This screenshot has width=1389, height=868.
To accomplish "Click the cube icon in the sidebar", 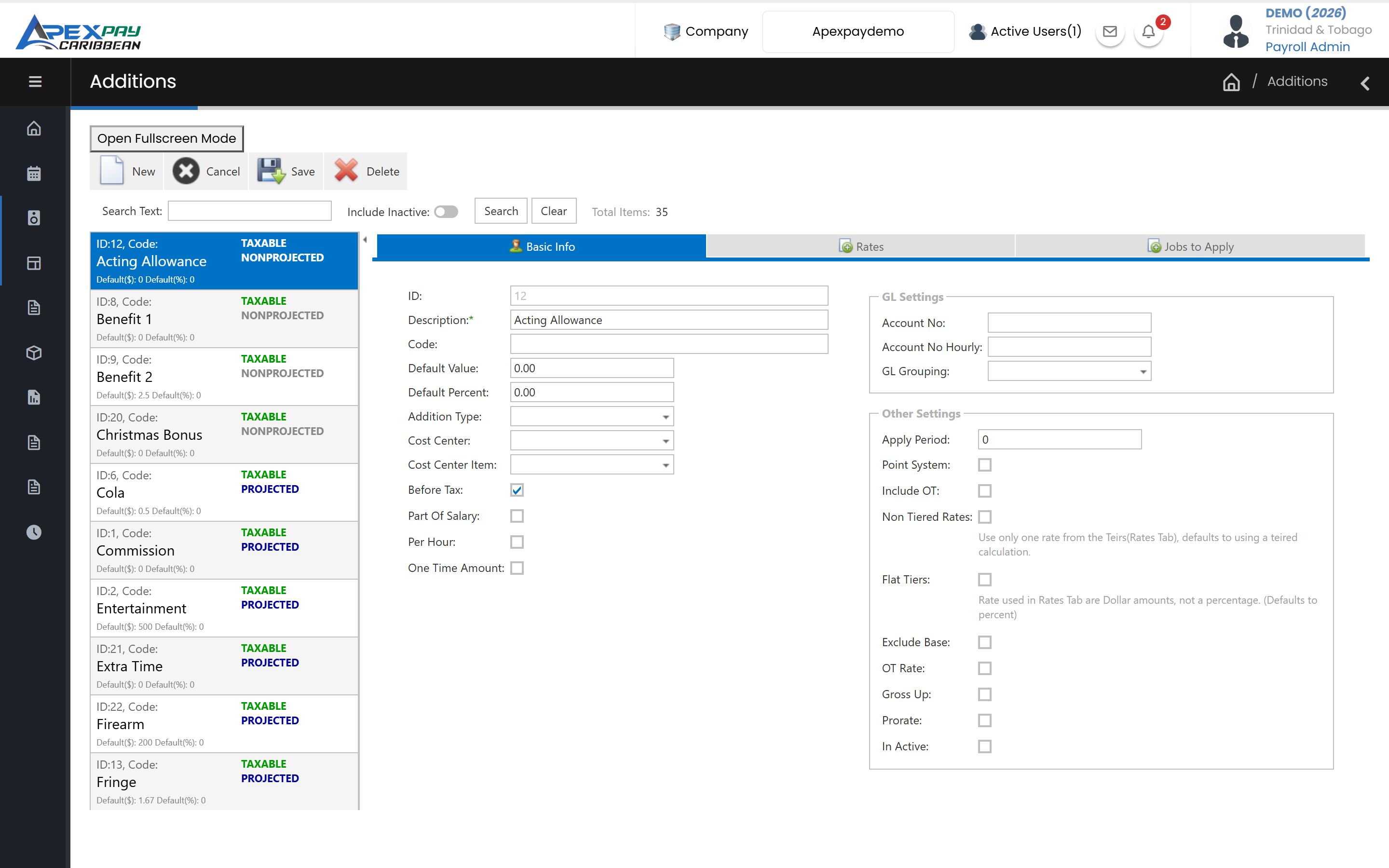I will [x=34, y=353].
